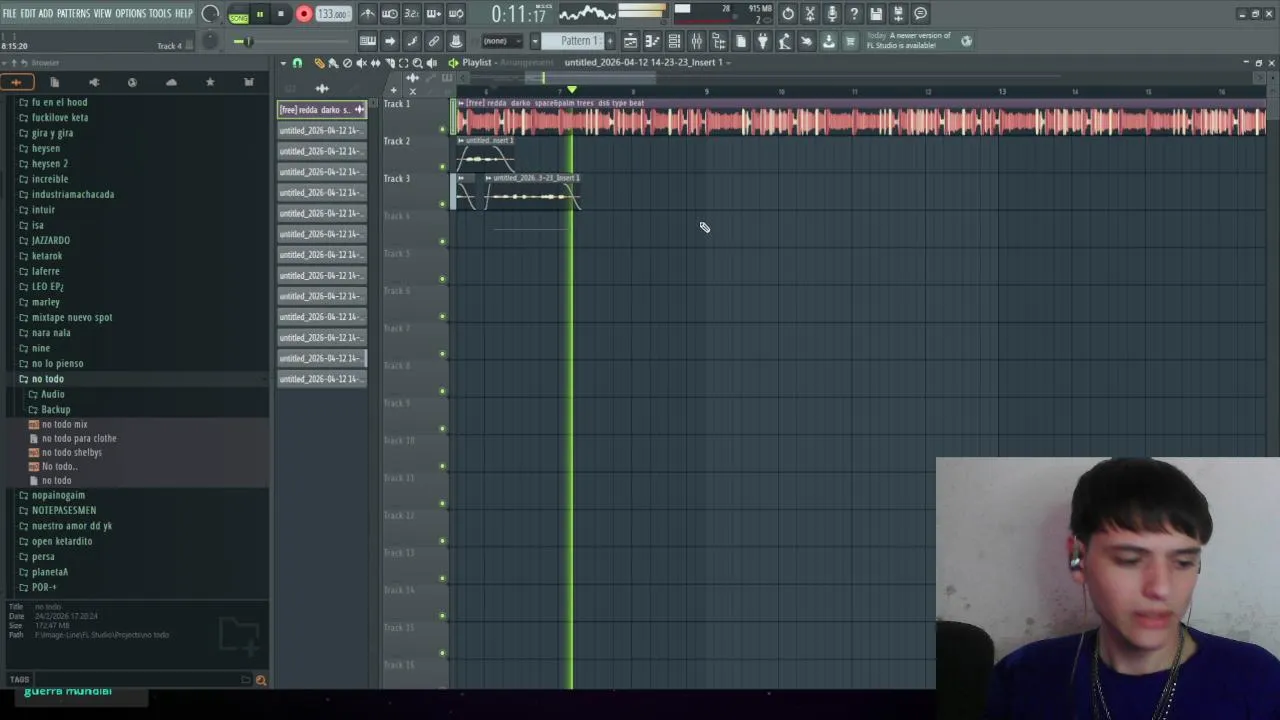Viewport: 1280px width, 720px height.
Task: Open the PATTERNS menu
Action: (73, 13)
